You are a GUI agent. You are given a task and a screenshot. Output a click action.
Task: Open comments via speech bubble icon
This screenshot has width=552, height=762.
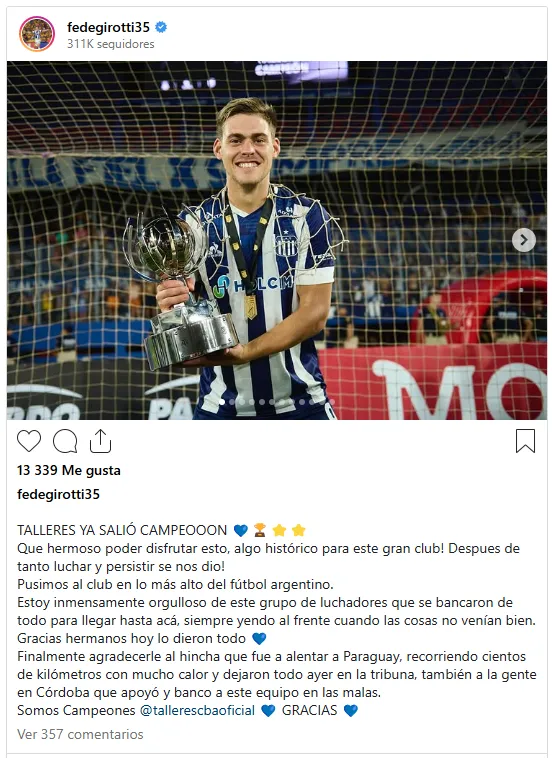pos(65,441)
